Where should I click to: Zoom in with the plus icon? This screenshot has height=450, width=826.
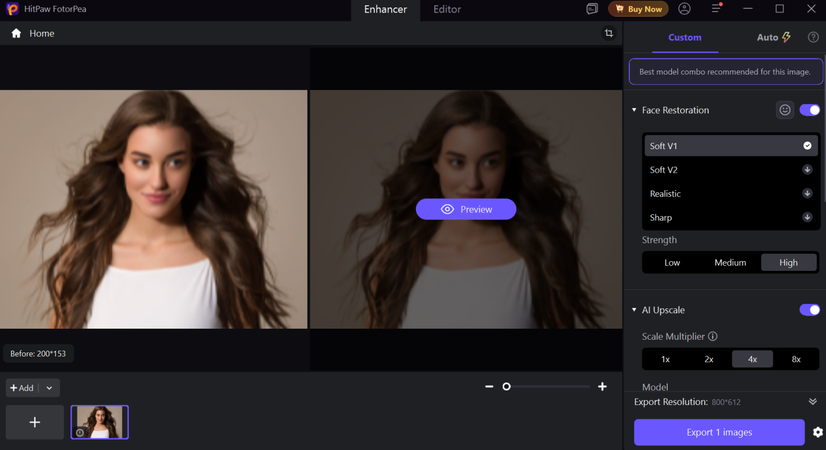point(603,387)
